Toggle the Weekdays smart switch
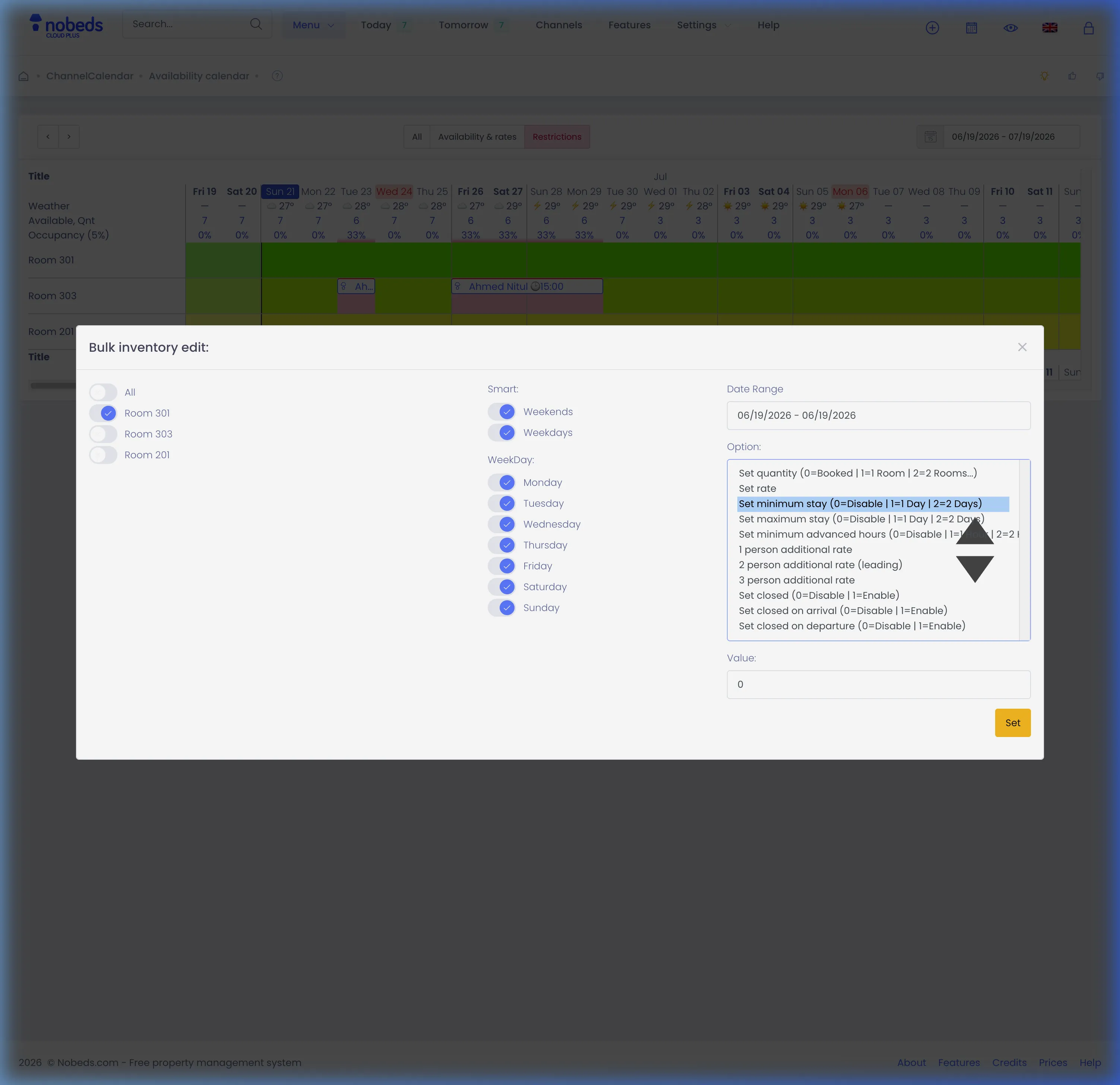 [502, 433]
